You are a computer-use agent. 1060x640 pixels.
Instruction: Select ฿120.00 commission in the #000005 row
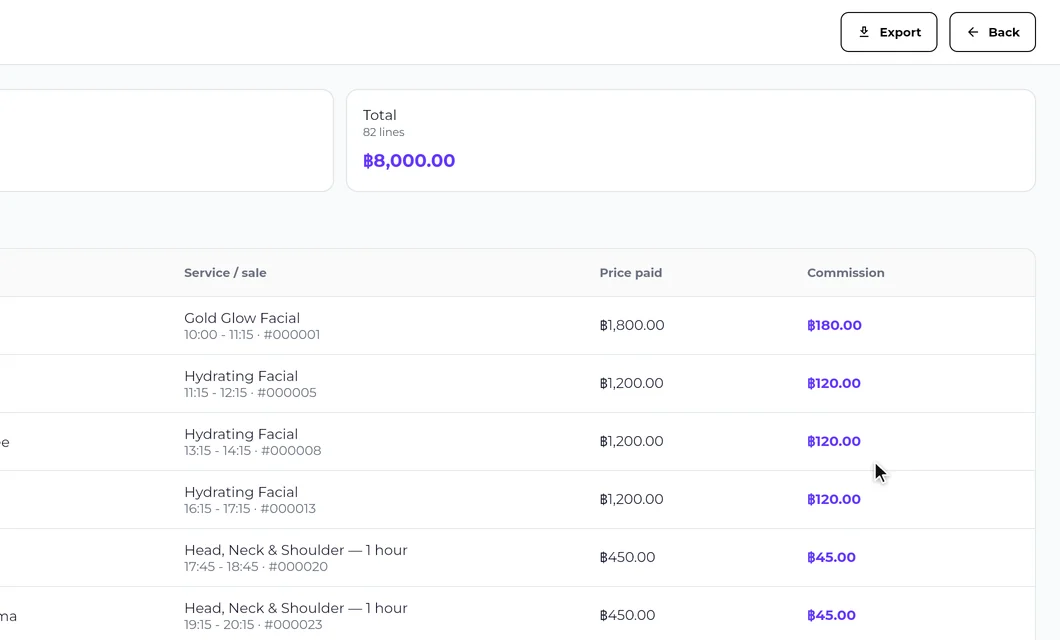click(x=834, y=383)
